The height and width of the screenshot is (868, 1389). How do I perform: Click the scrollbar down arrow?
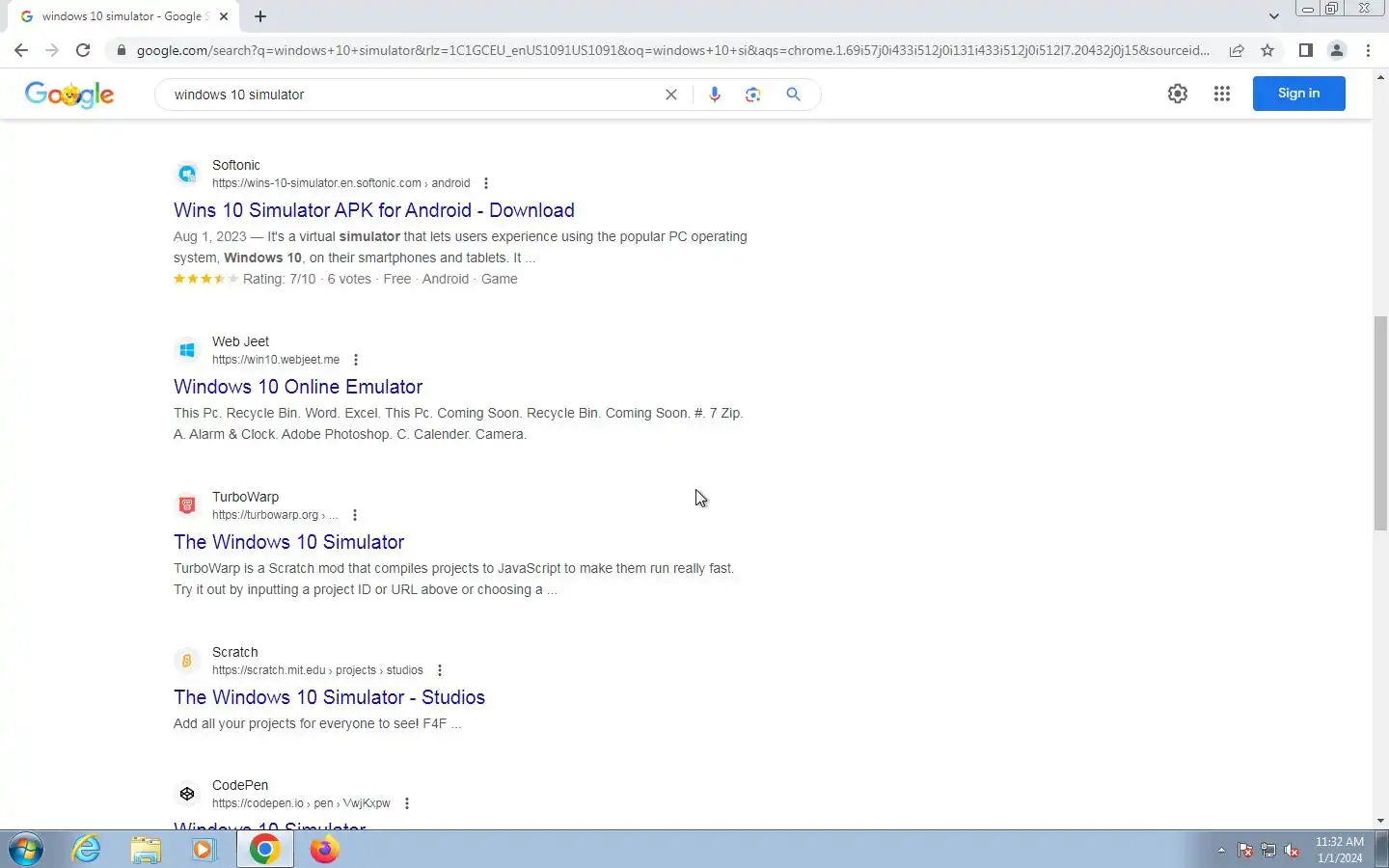coord(1380,821)
